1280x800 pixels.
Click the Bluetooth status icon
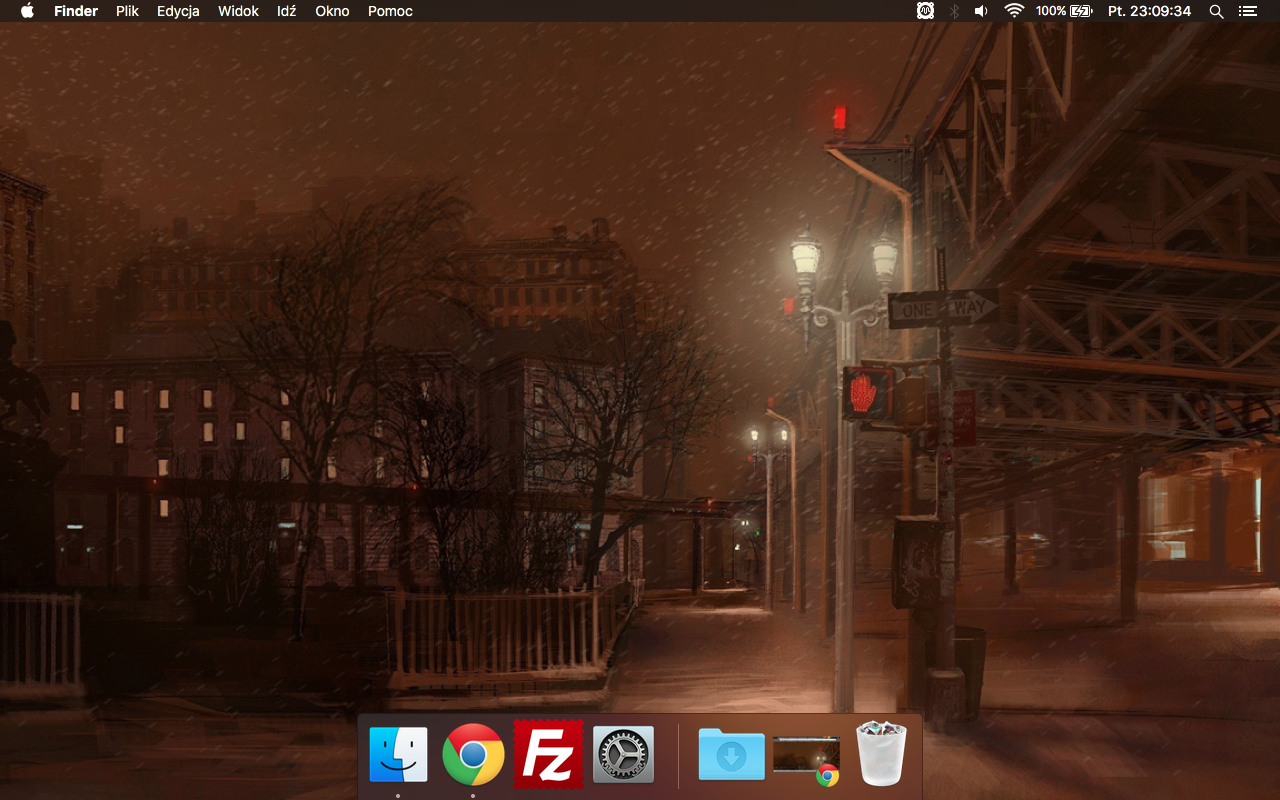tap(954, 11)
